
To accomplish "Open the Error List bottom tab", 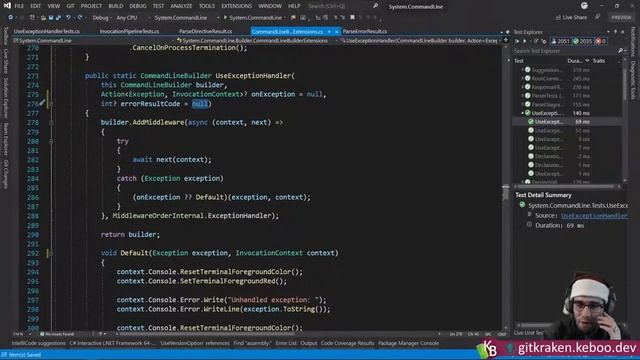I will click(x=286, y=343).
